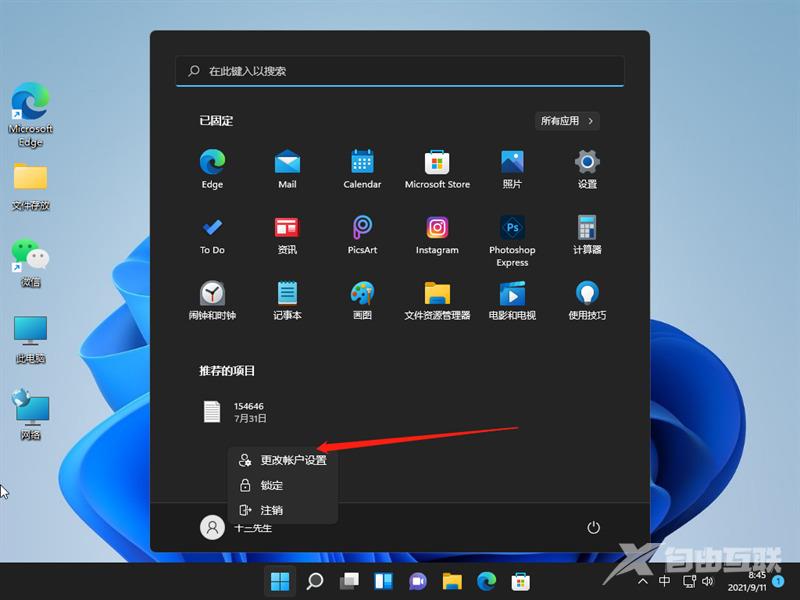Launch the PicsArt app
The image size is (800, 600).
pos(362,232)
